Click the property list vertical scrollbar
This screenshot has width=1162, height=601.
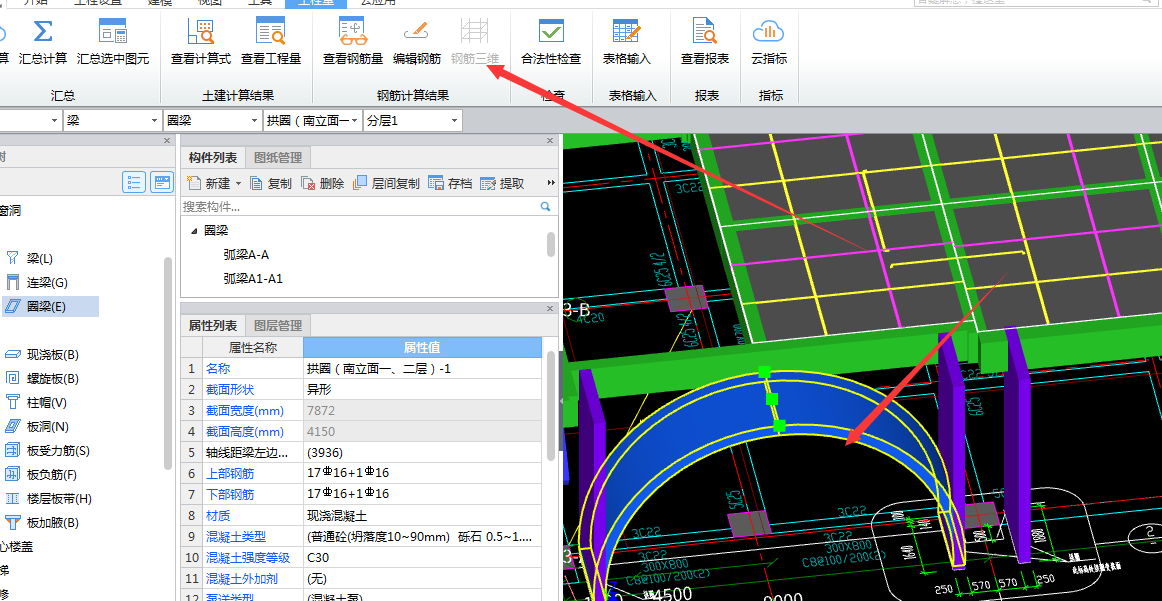[551, 405]
